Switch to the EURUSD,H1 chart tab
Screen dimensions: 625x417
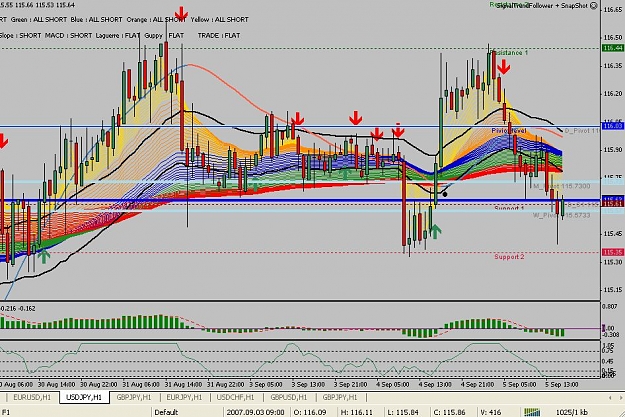click(x=32, y=397)
